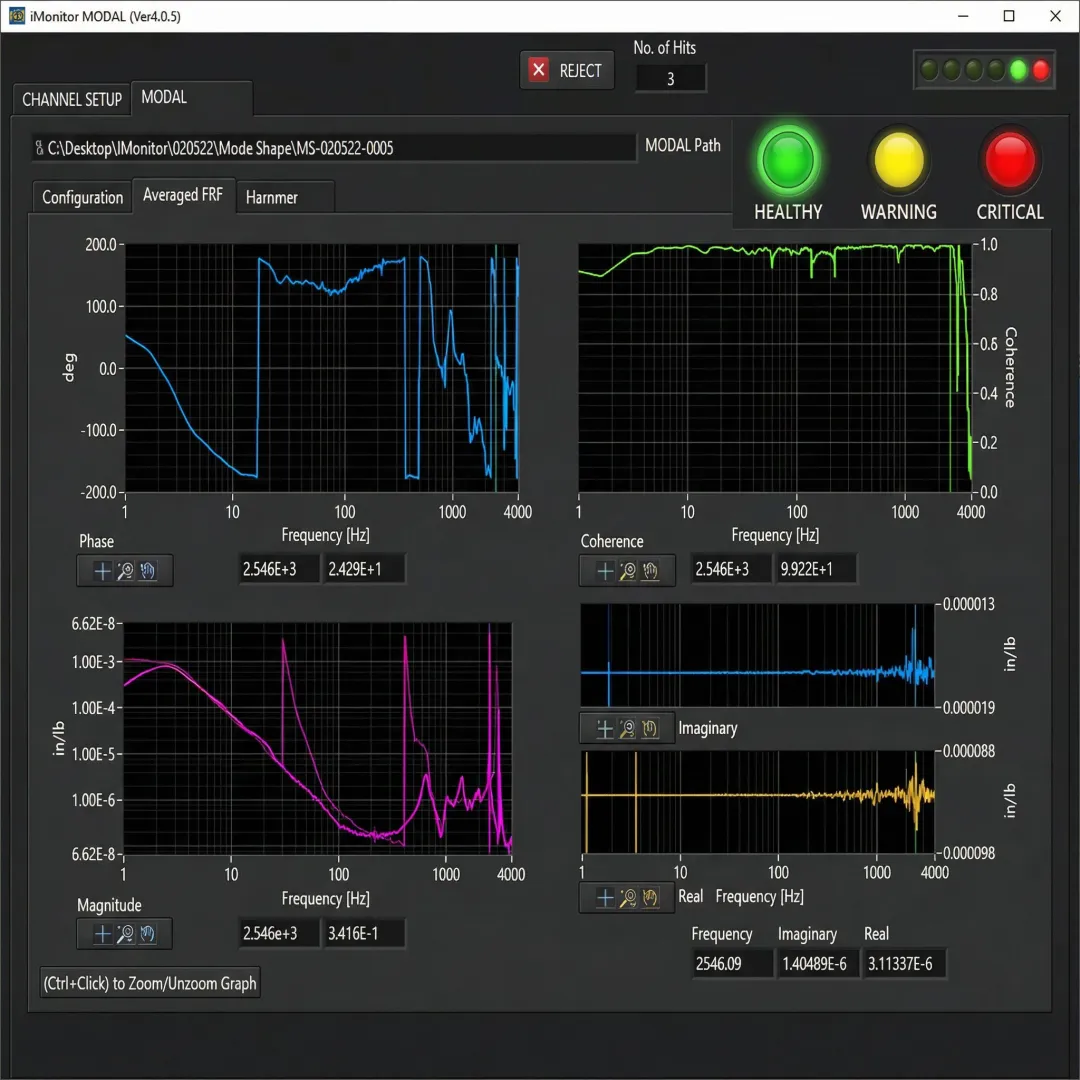Screen dimensions: 1080x1080
Task: Select the Averaged FRF sub-tab
Action: (183, 195)
